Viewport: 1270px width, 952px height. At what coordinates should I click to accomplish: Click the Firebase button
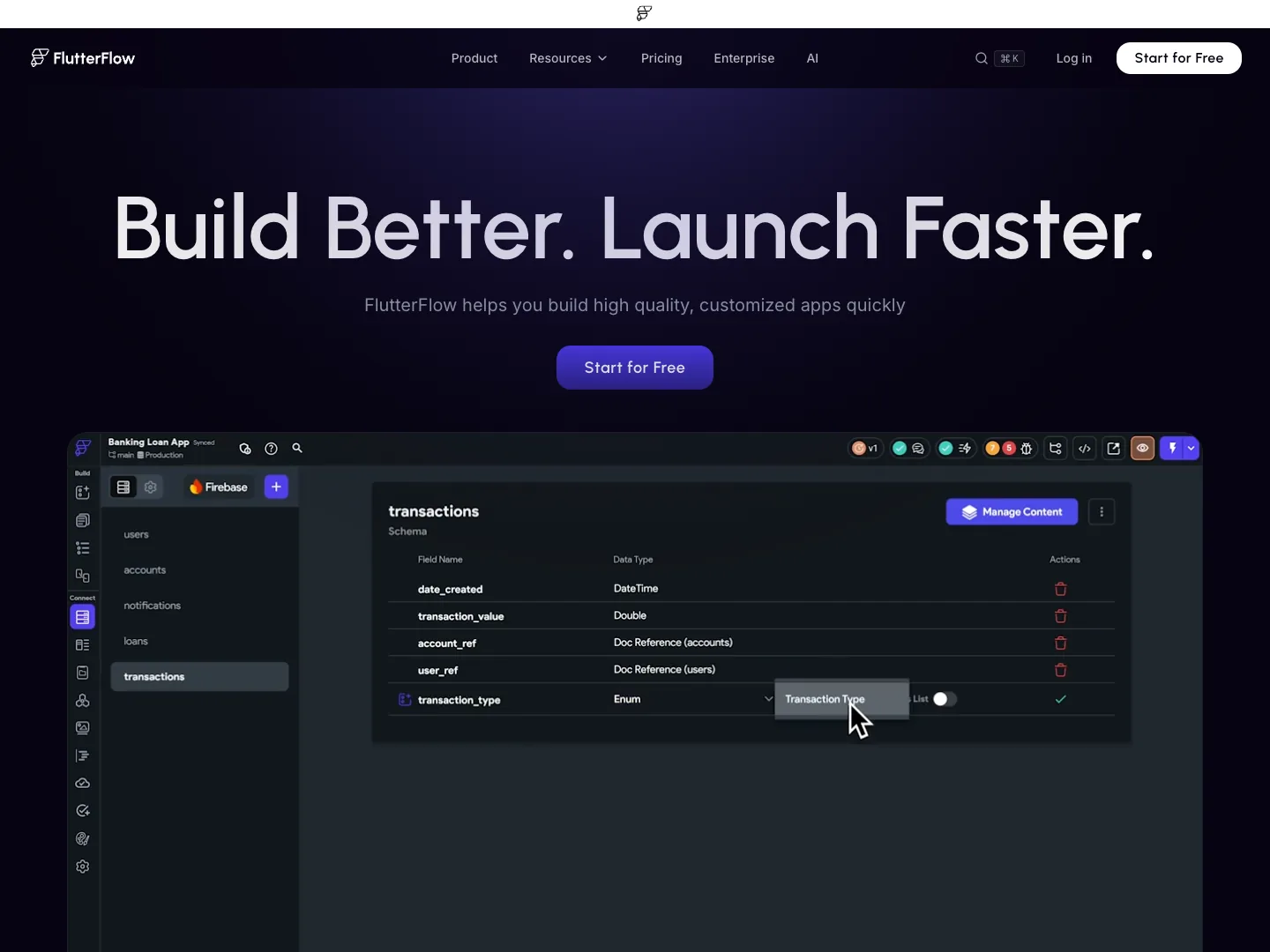(219, 487)
